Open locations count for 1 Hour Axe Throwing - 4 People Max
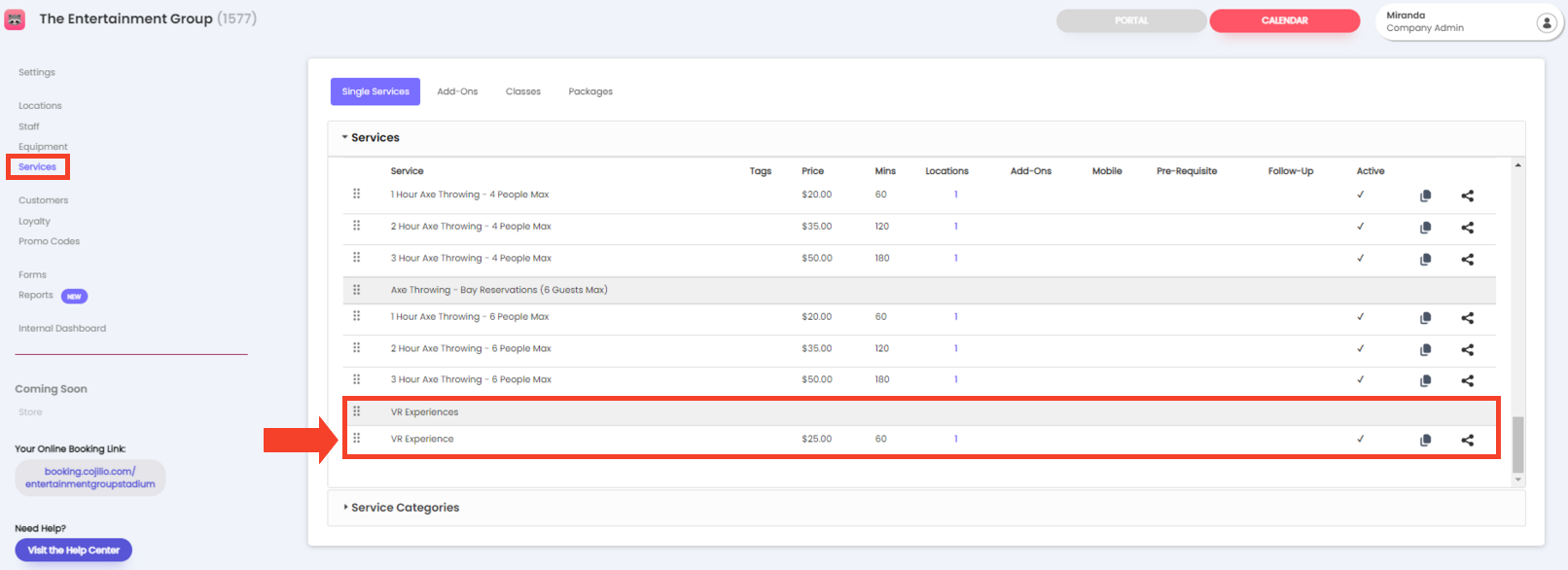Screen dimensions: 1568x570 click(956, 195)
